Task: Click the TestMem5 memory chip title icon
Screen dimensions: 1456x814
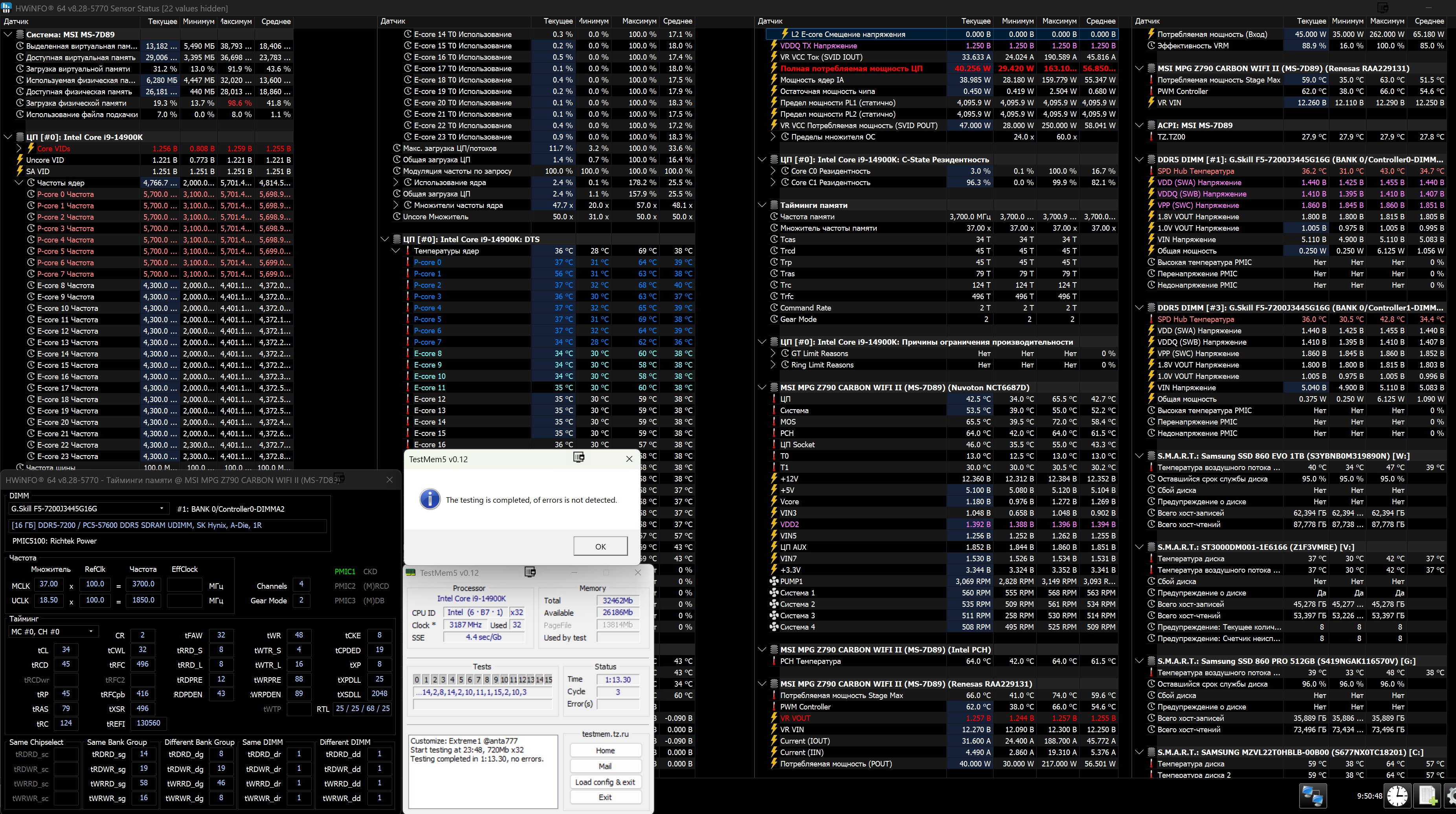Action: click(411, 573)
